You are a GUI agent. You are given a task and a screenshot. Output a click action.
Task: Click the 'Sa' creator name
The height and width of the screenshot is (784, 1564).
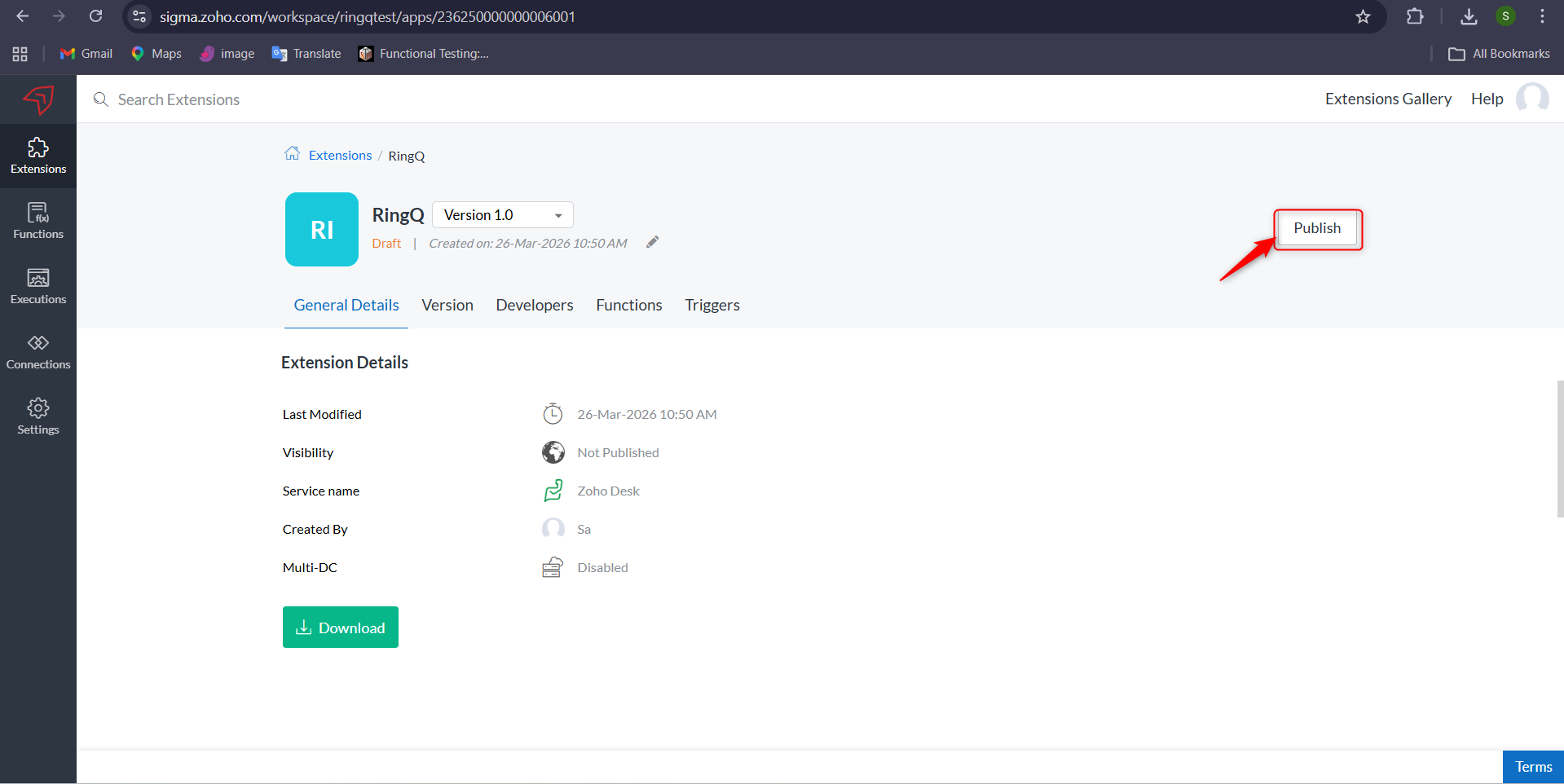coord(584,529)
